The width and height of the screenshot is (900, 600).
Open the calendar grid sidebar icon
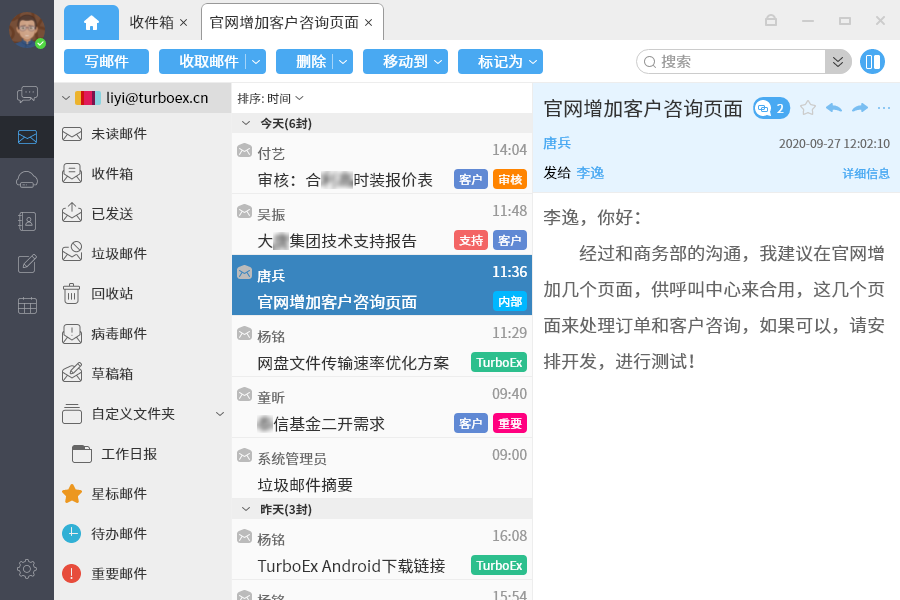pyautogui.click(x=27, y=306)
